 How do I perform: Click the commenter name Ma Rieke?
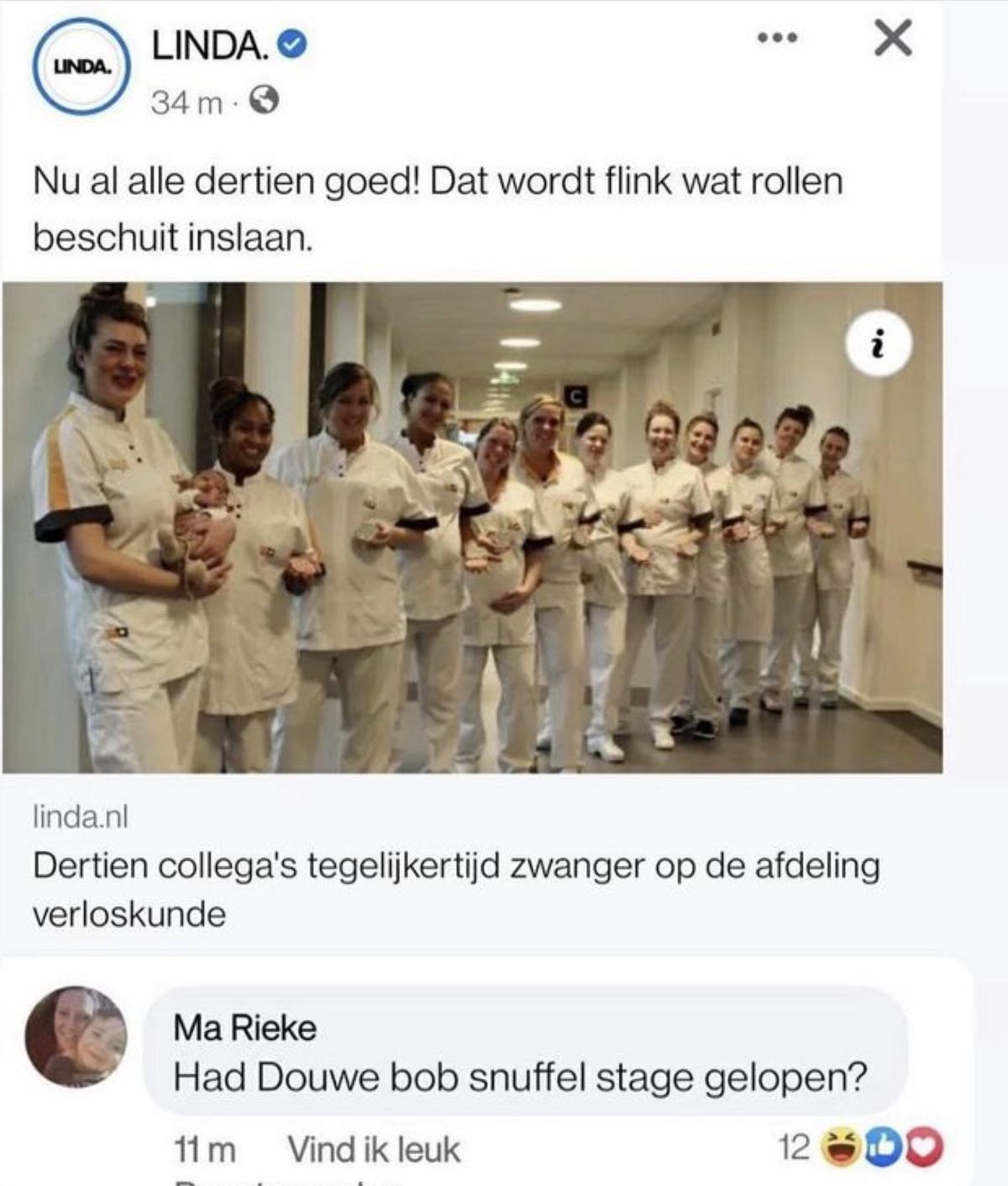pyautogui.click(x=245, y=1027)
